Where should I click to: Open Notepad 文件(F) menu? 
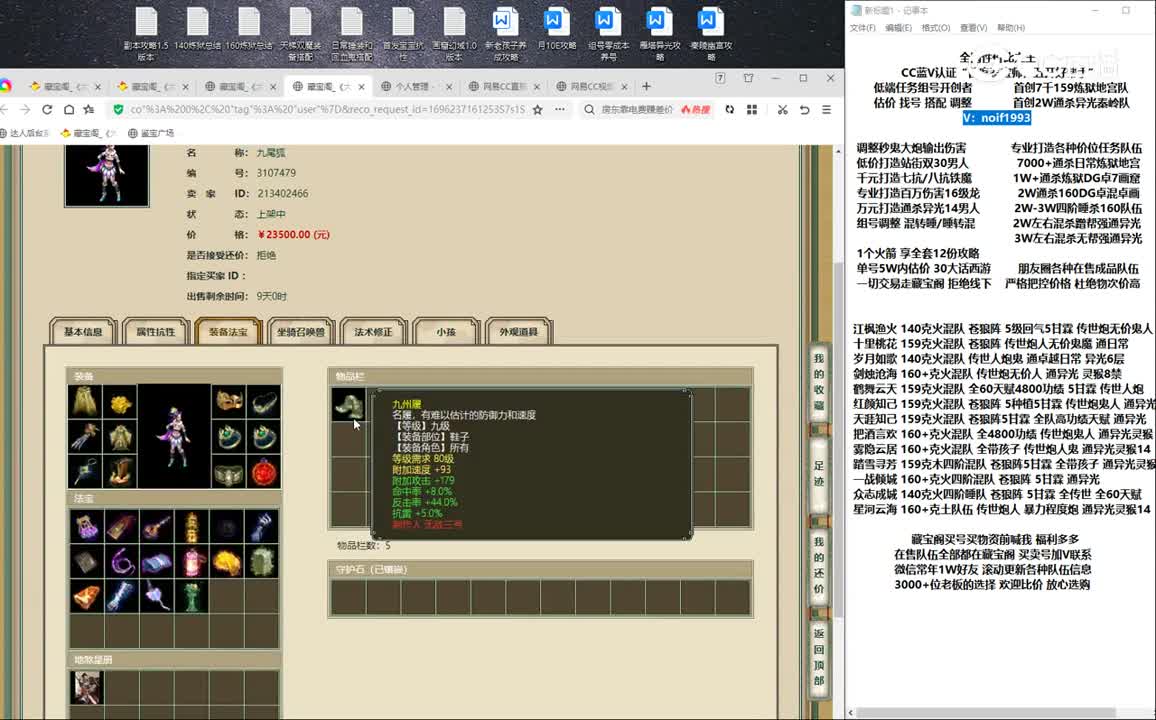tap(863, 27)
